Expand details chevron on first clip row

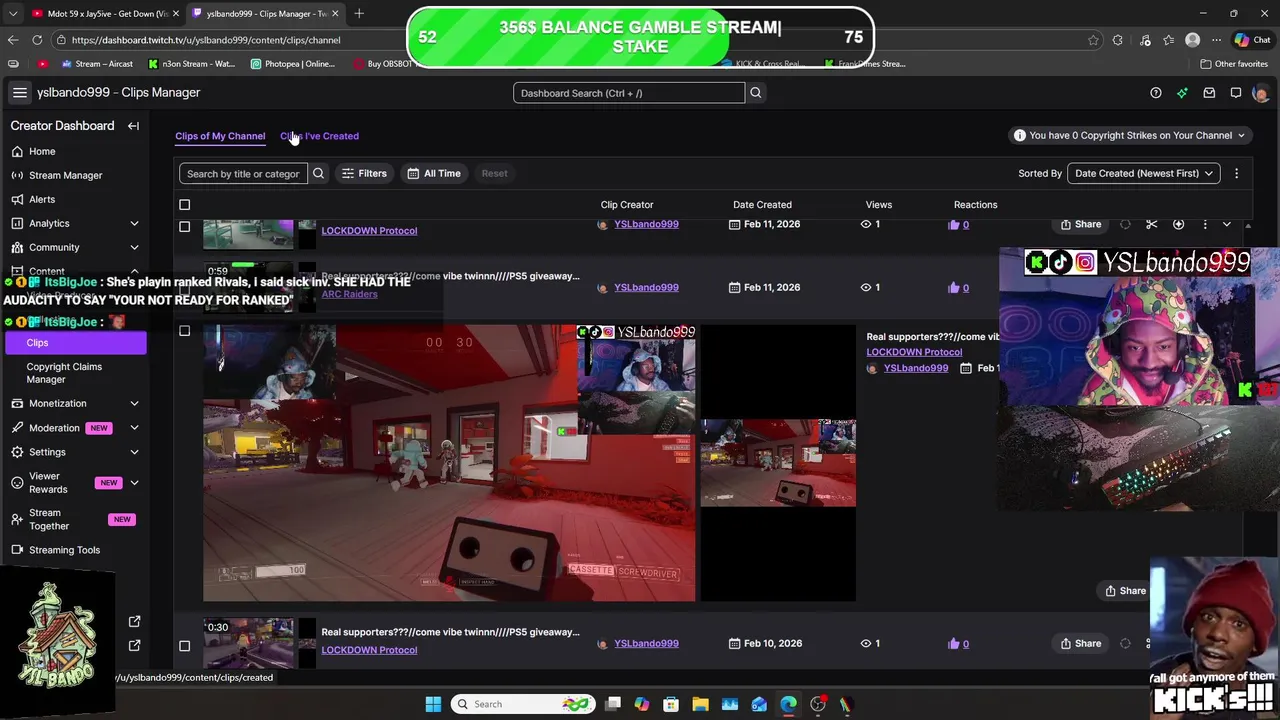[1227, 224]
